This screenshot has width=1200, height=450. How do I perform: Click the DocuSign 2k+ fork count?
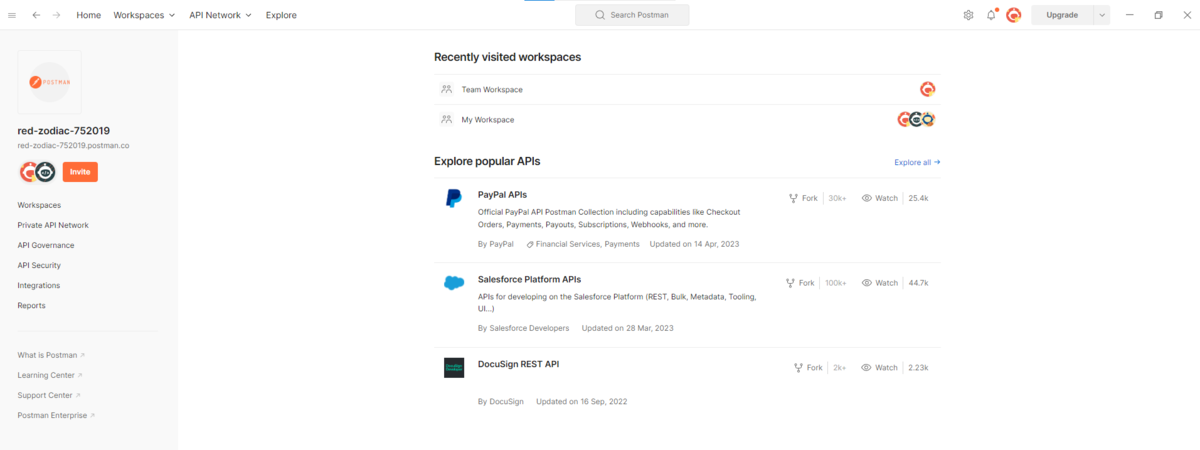[x=840, y=368]
